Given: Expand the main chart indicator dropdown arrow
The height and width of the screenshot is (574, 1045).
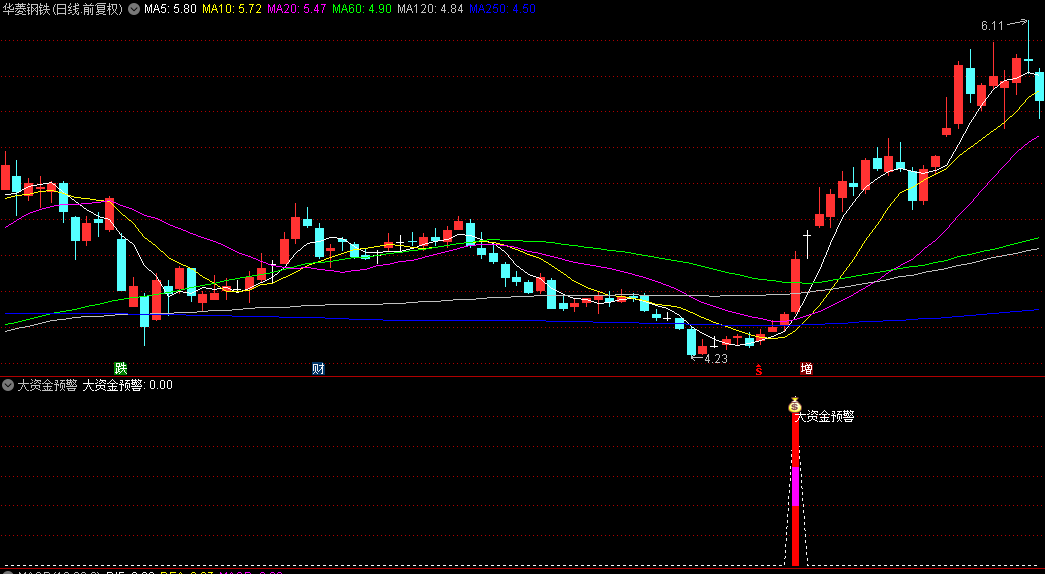Looking at the screenshot, I should (134, 9).
